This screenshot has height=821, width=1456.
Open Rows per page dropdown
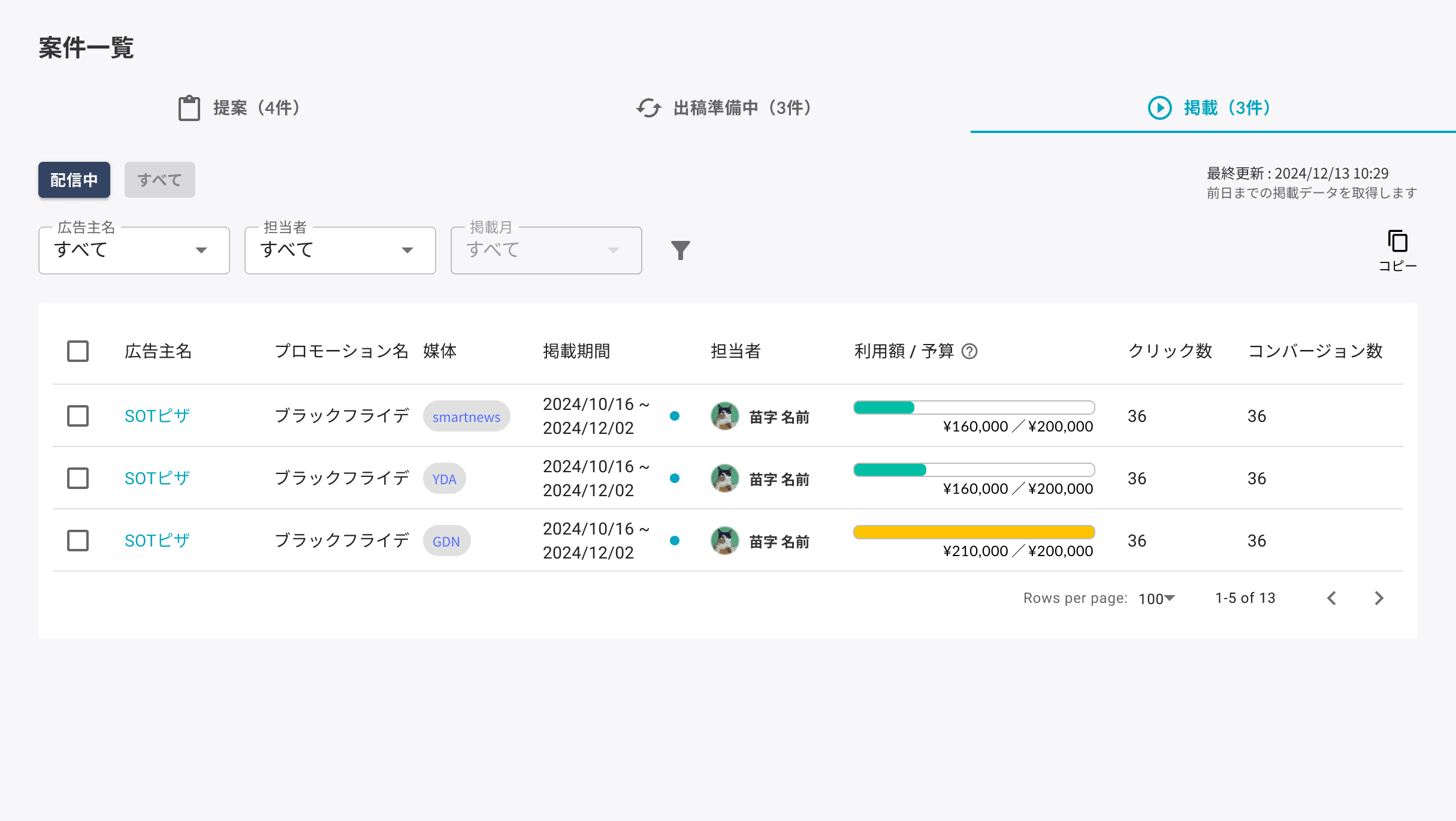(1156, 599)
